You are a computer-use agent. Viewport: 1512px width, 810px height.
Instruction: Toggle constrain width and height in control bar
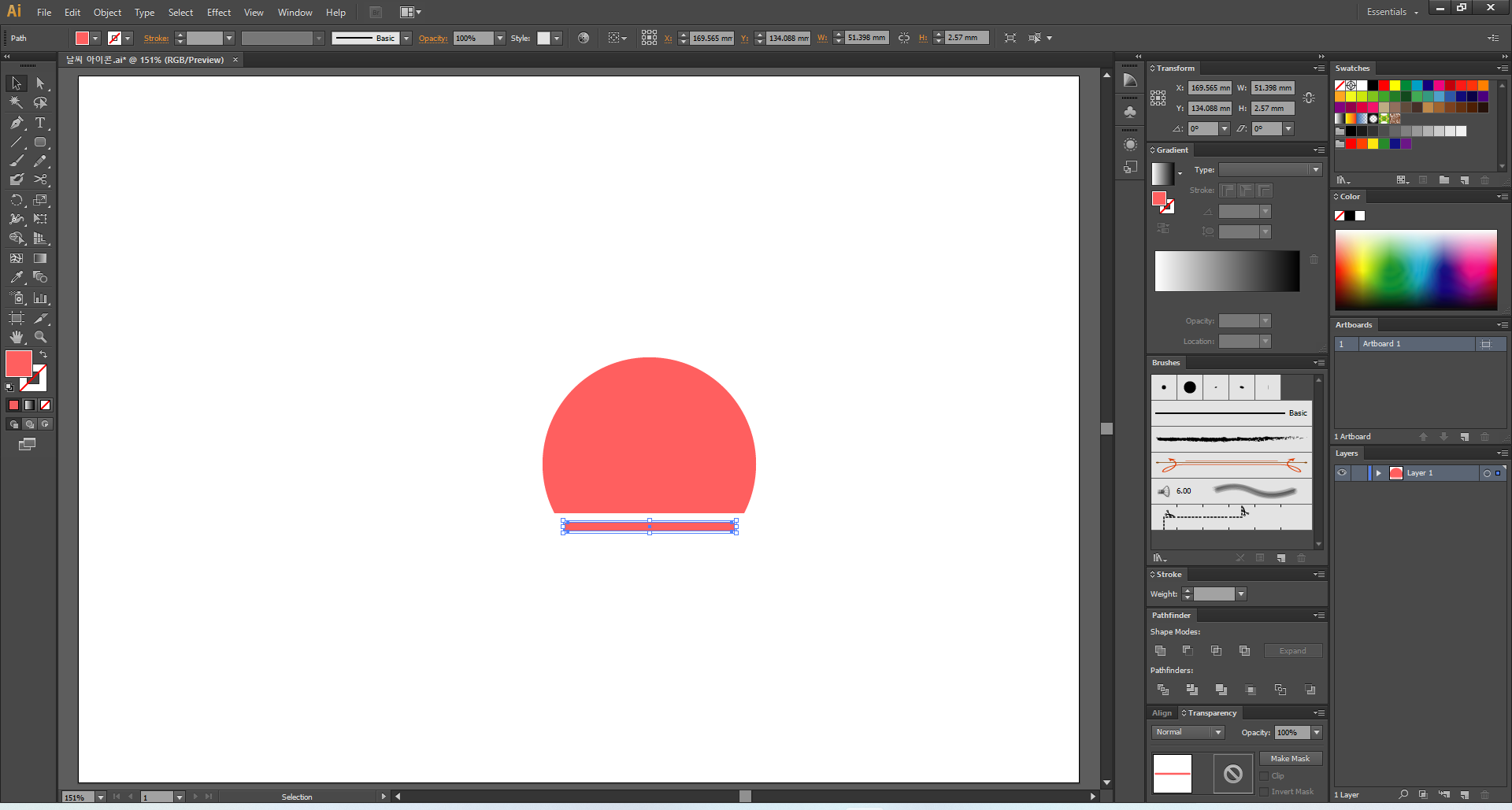point(904,38)
